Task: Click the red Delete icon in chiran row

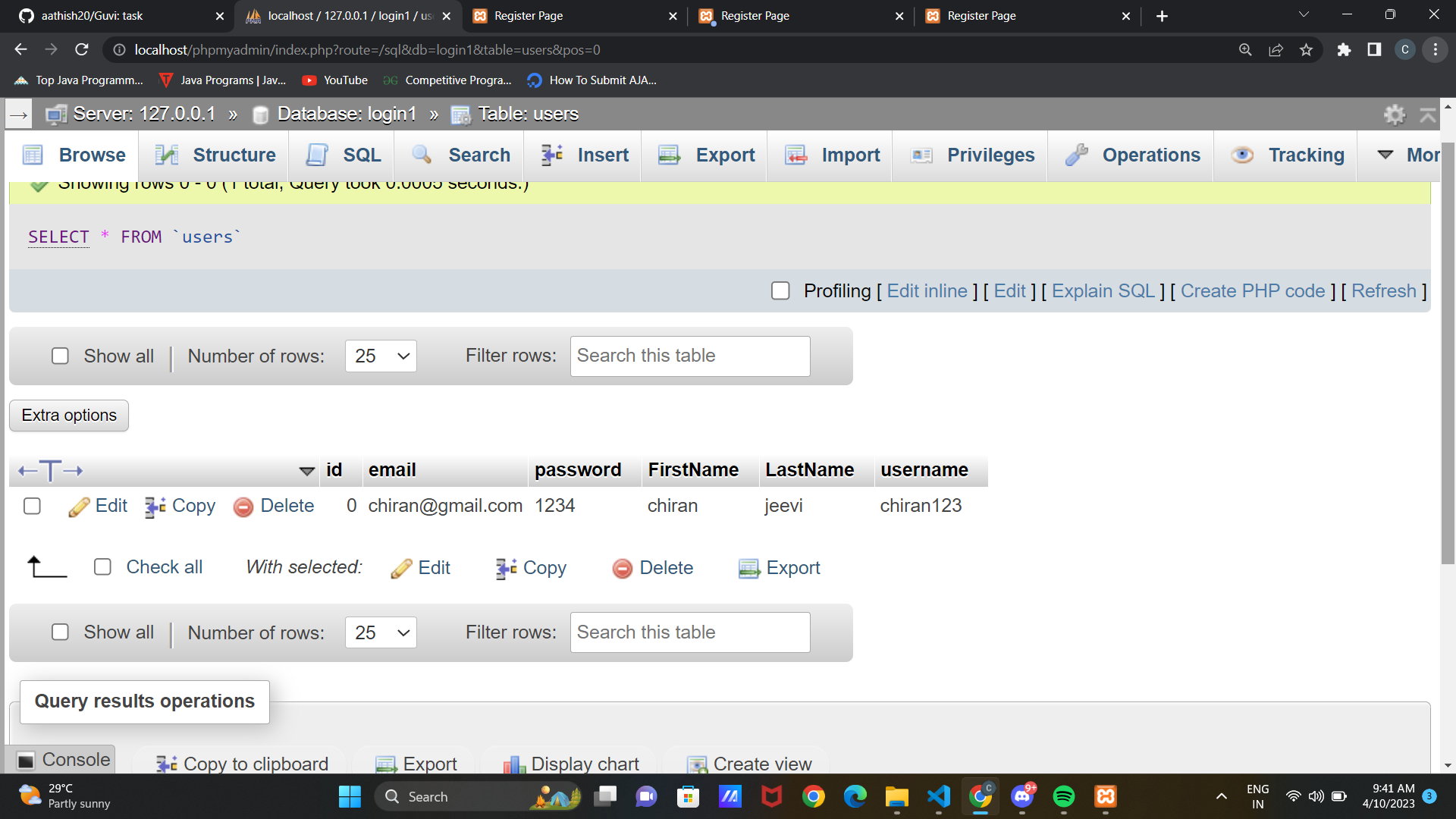Action: (243, 507)
